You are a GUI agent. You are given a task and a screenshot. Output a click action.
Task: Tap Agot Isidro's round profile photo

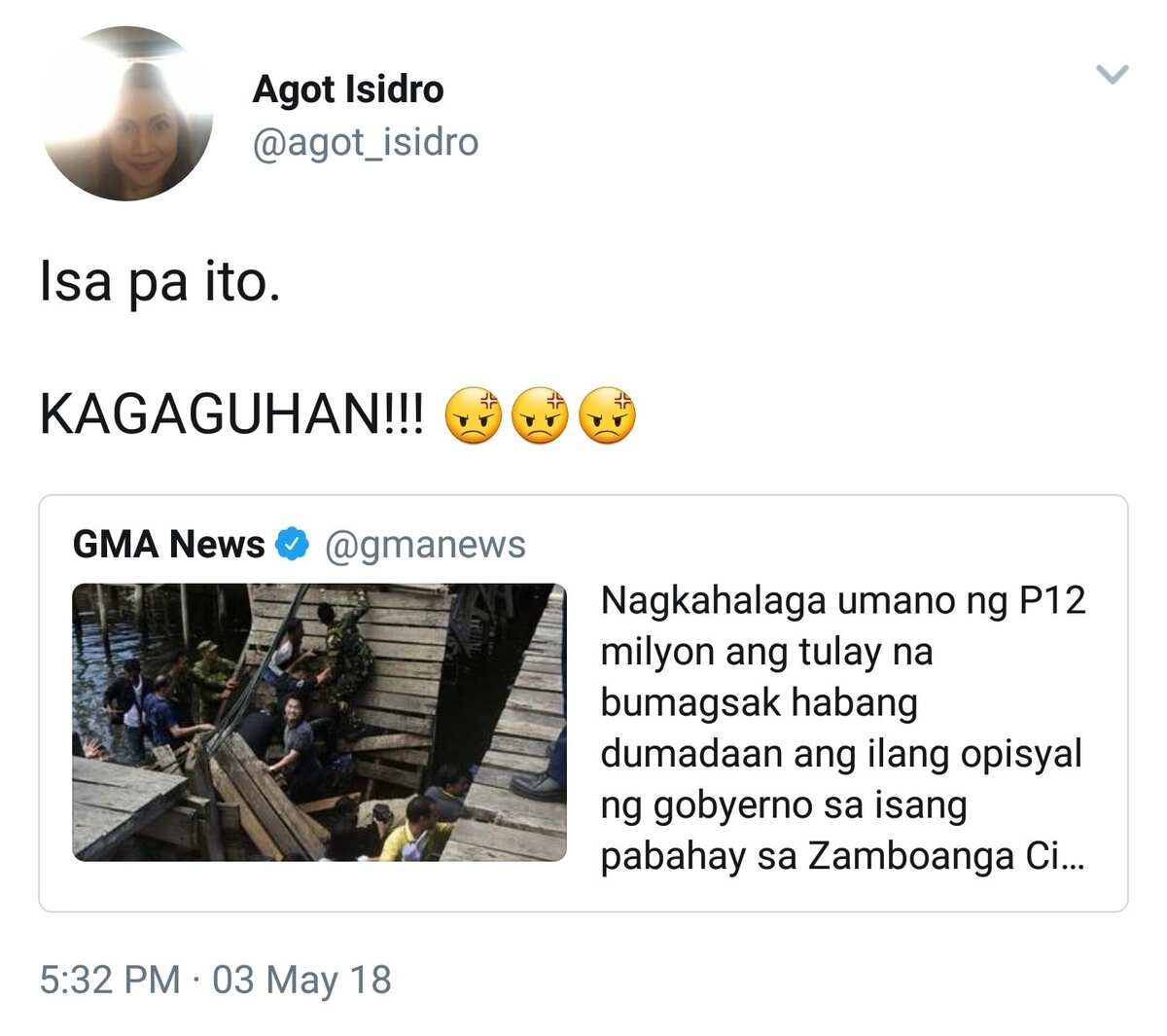click(126, 114)
